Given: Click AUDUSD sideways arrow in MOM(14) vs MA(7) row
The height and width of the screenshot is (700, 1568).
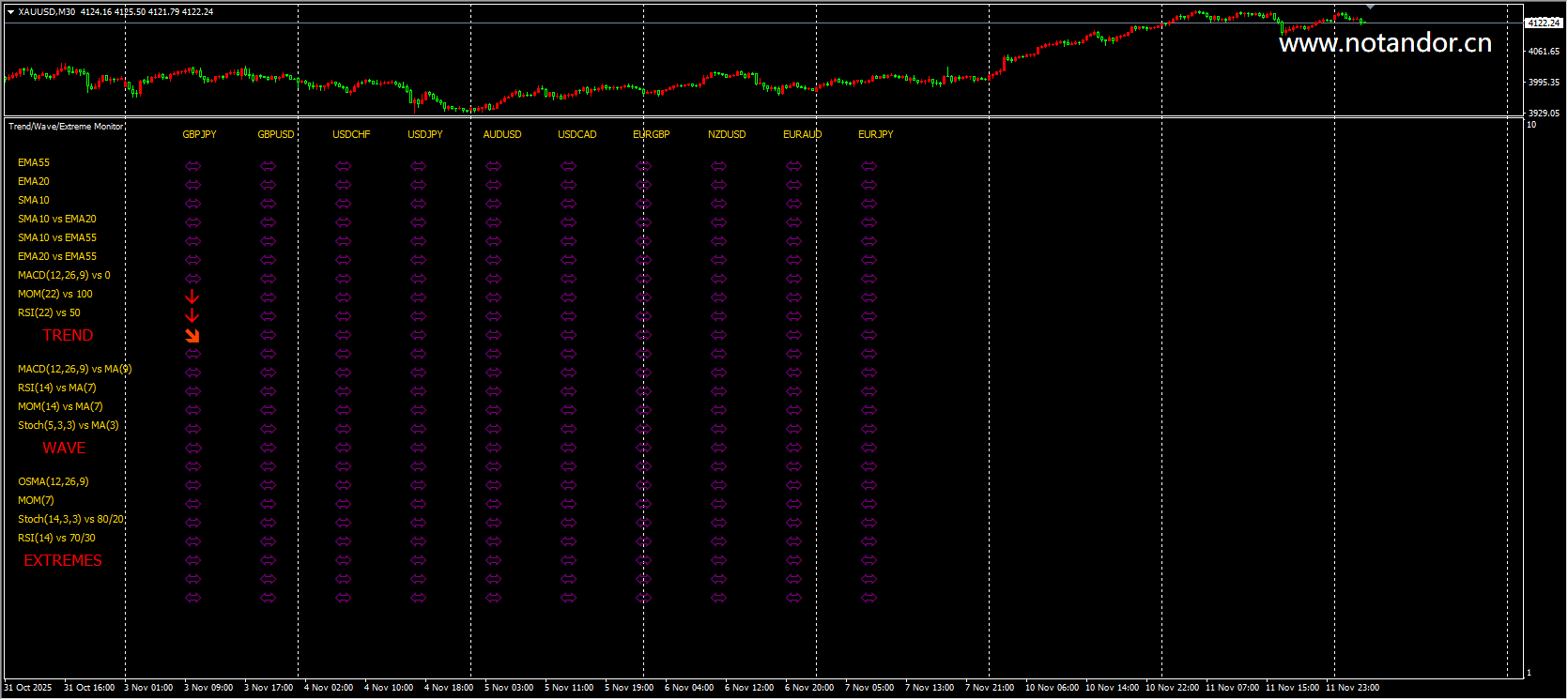Looking at the screenshot, I should (x=494, y=410).
